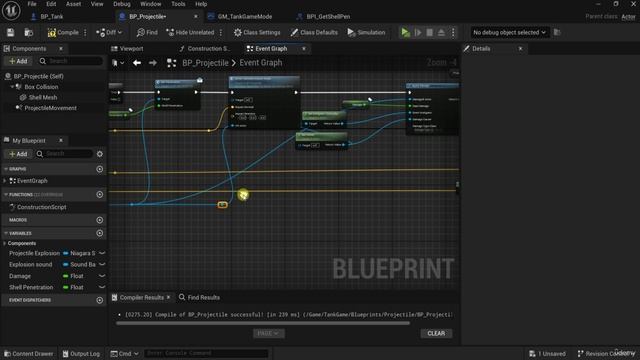640x360 pixels.
Task: Click the Components search field
Action: [70, 61]
